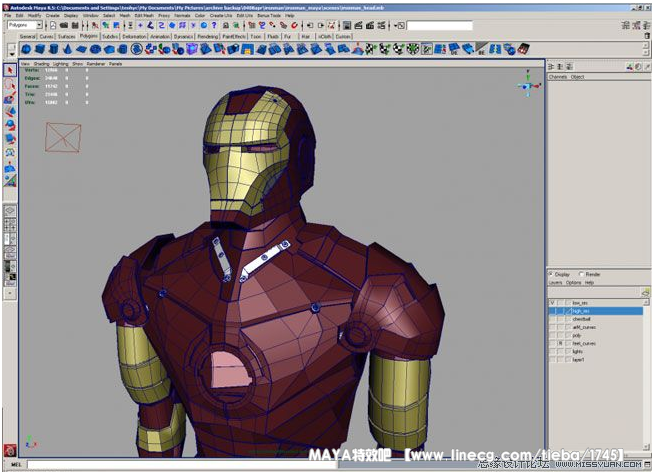Click the MEL command line field
This screenshot has width=658, height=472.
click(x=182, y=464)
